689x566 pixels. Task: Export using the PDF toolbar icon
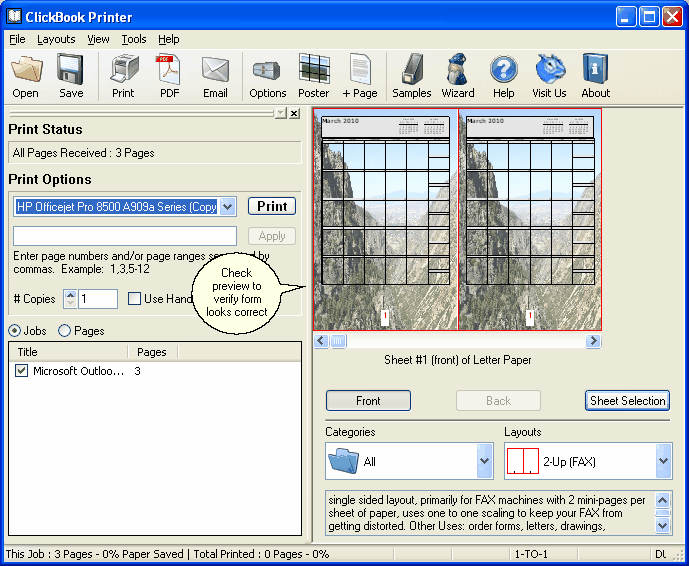point(169,69)
